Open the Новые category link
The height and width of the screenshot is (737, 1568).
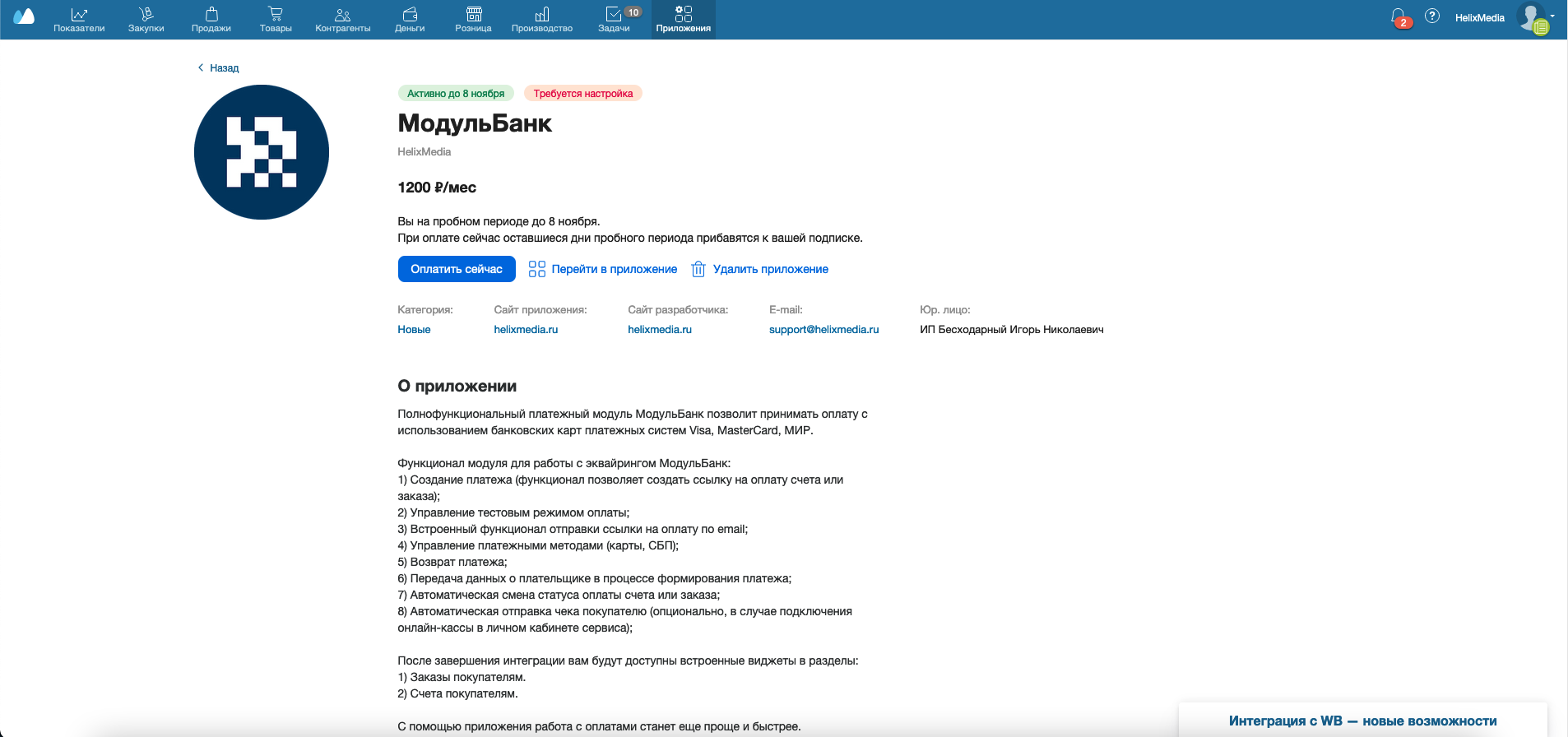click(414, 330)
